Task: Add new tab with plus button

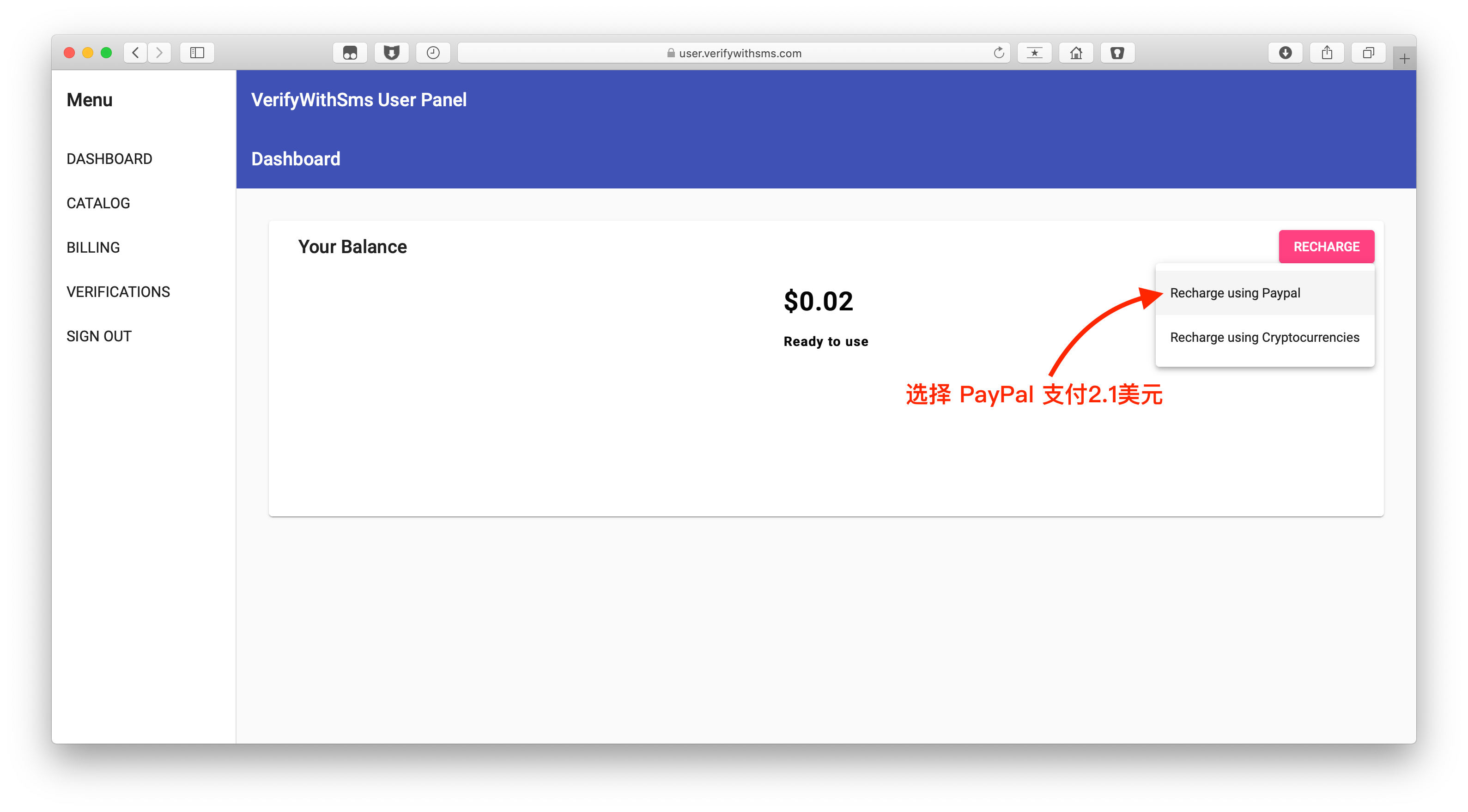Action: pos(1404,59)
